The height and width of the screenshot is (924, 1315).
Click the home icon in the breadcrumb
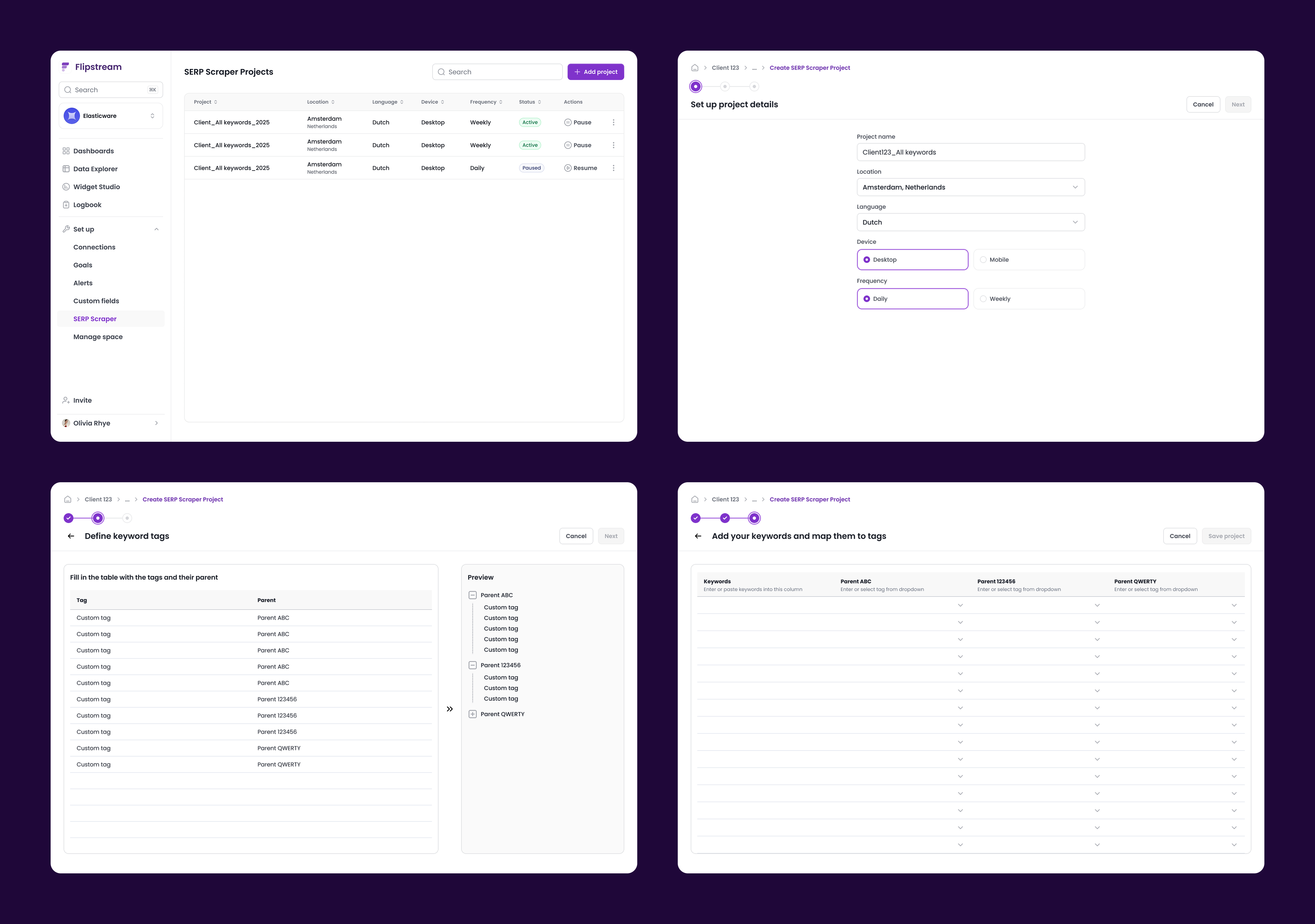click(x=695, y=67)
